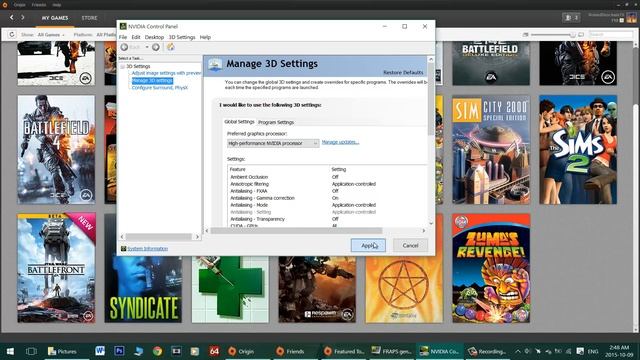Image resolution: width=640 pixels, height=360 pixels.
Task: Select the Global Settings tab
Action: click(239, 122)
